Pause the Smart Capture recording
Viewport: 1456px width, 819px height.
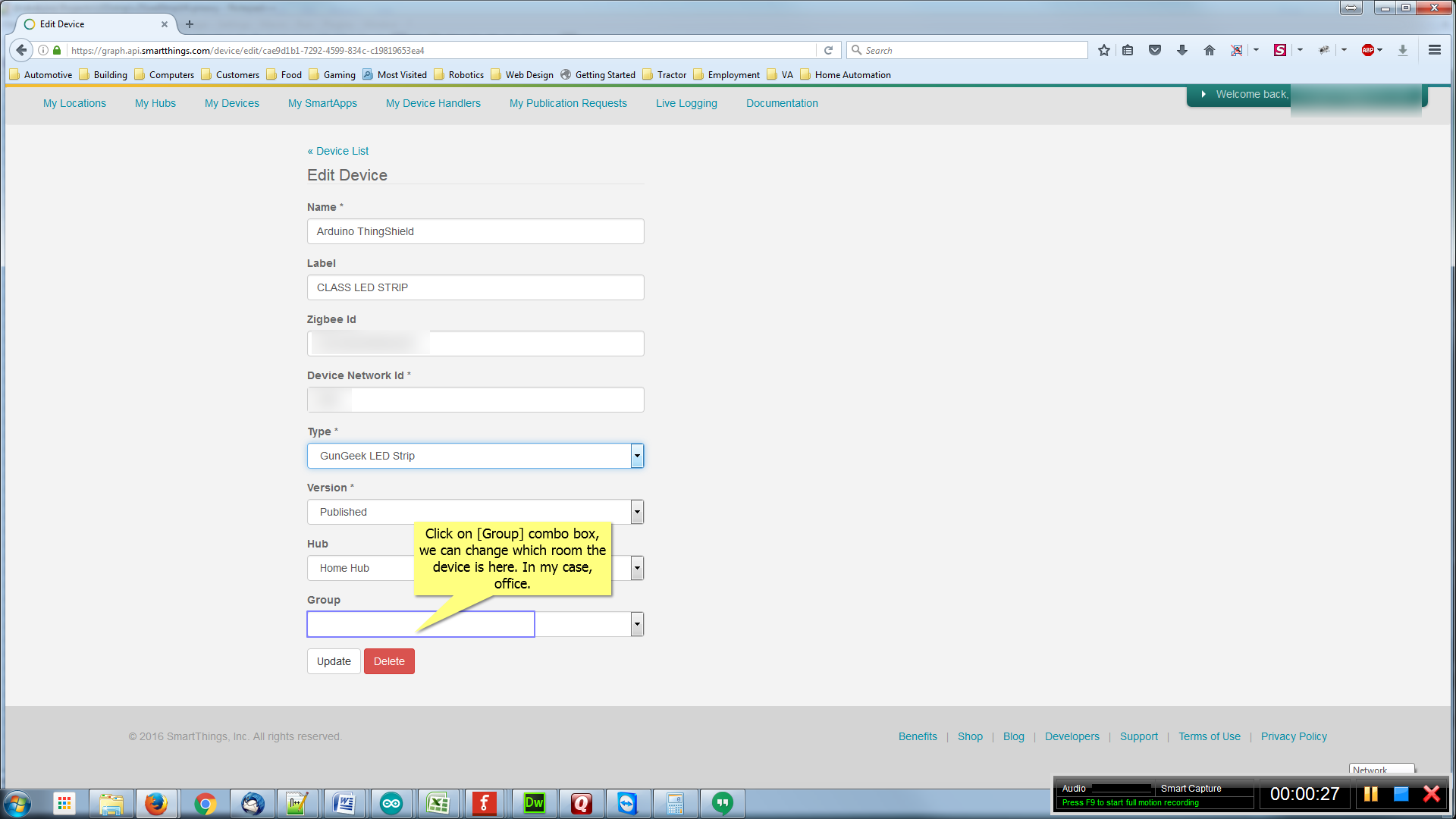1370,794
